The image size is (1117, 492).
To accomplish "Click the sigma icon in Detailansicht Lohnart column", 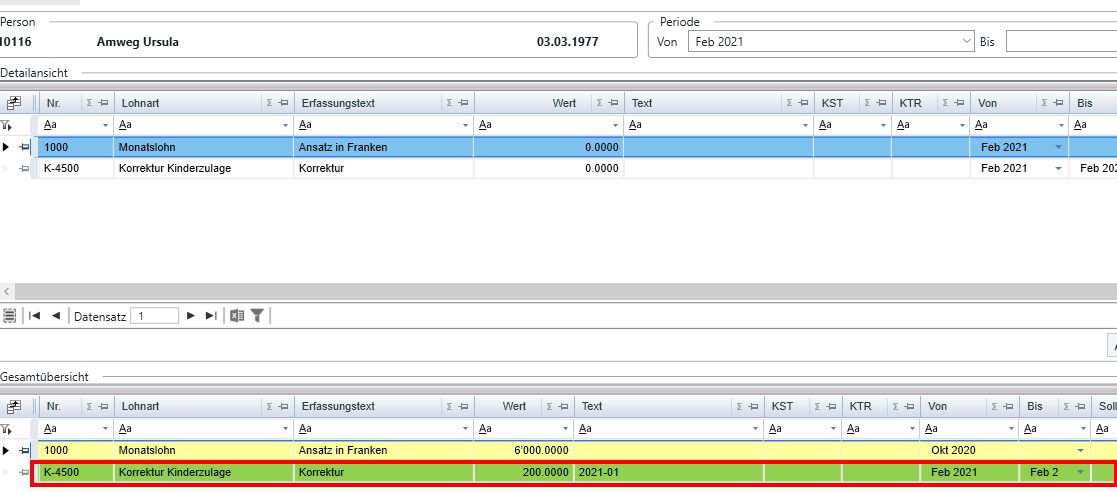I will click(x=269, y=103).
